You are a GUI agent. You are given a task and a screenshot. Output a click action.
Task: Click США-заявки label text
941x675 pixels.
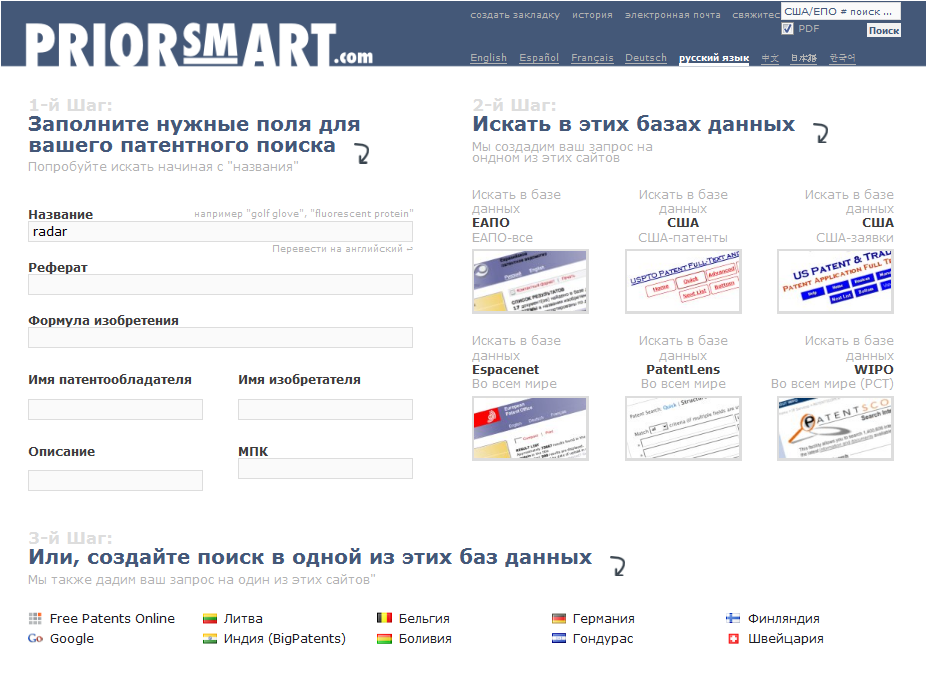tap(855, 238)
